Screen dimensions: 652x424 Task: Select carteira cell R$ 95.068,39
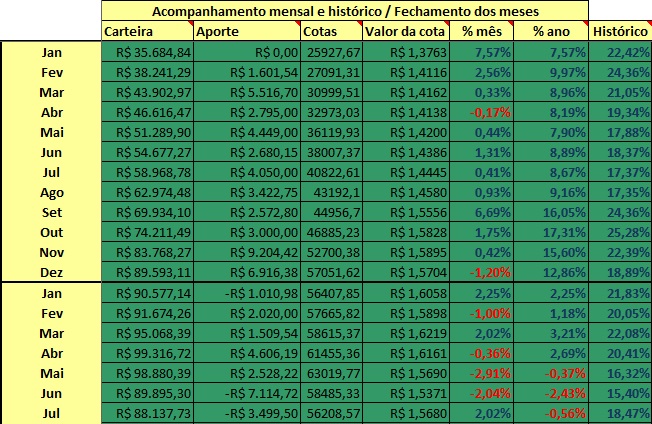click(x=147, y=333)
